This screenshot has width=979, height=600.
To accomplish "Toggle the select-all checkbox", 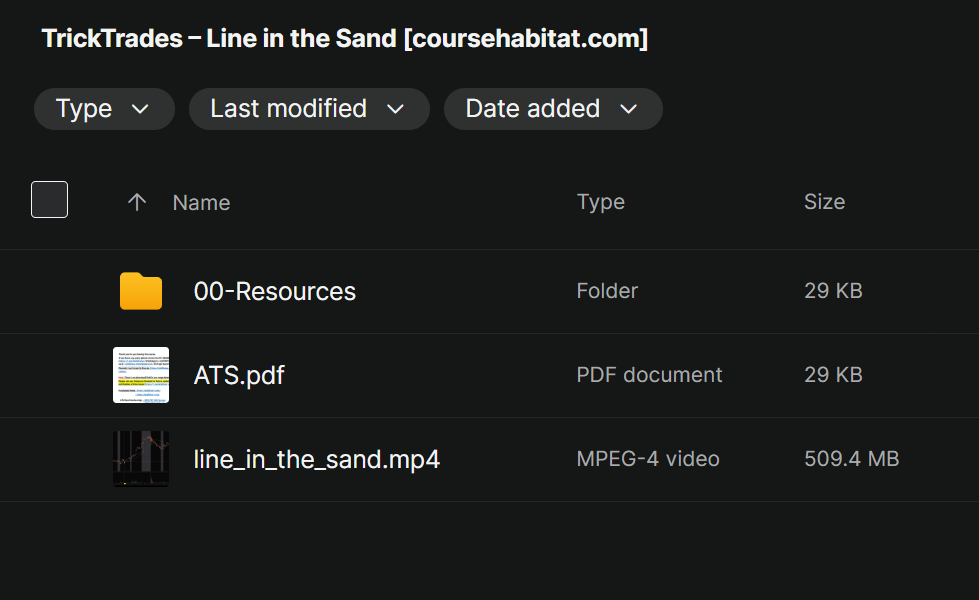I will pos(50,200).
